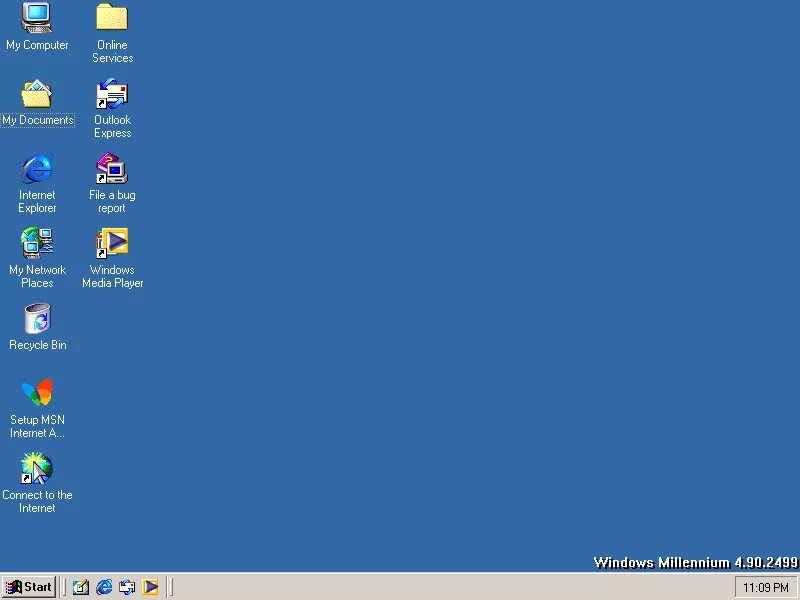This screenshot has width=800, height=600.
Task: Select the Connect to the Internet shortcut
Action: click(36, 468)
